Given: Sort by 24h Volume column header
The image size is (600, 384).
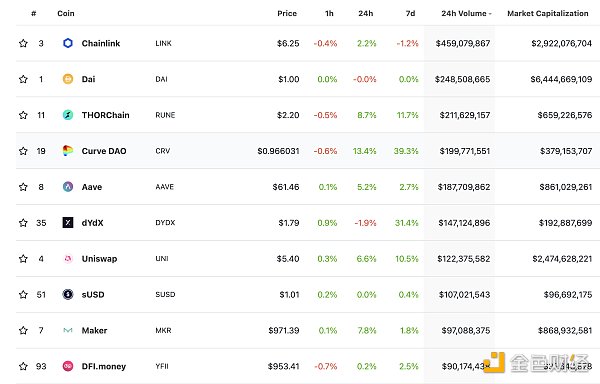Looking at the screenshot, I should click(466, 13).
